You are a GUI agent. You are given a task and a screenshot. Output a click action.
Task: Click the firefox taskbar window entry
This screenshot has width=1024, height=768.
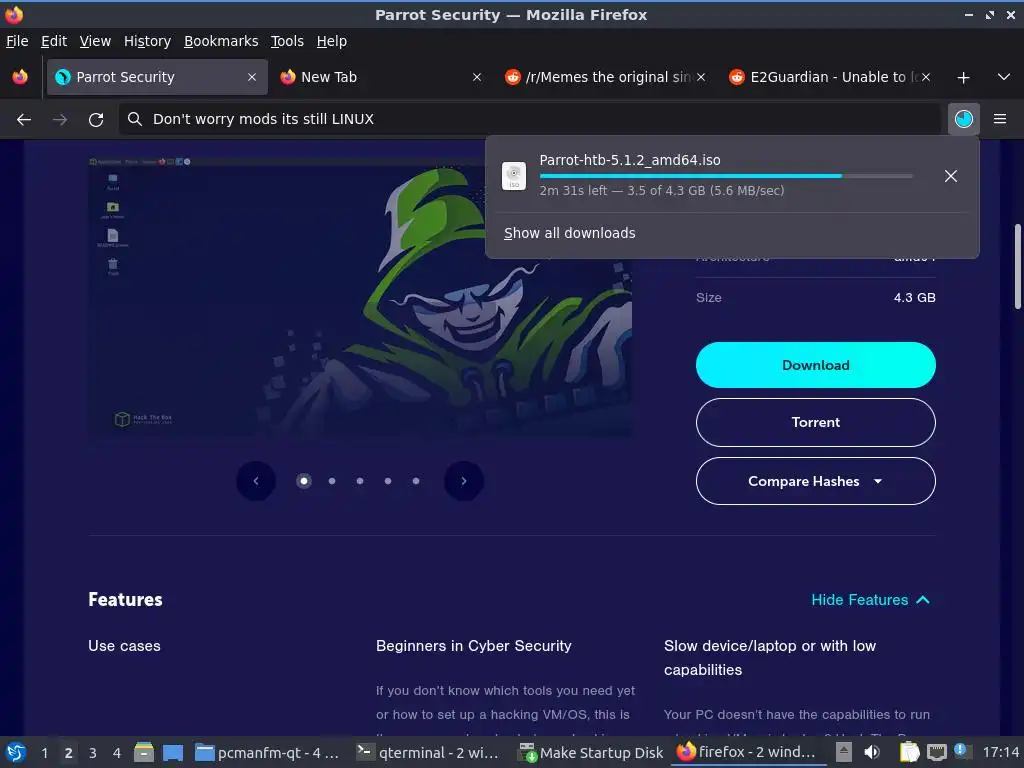748,753
